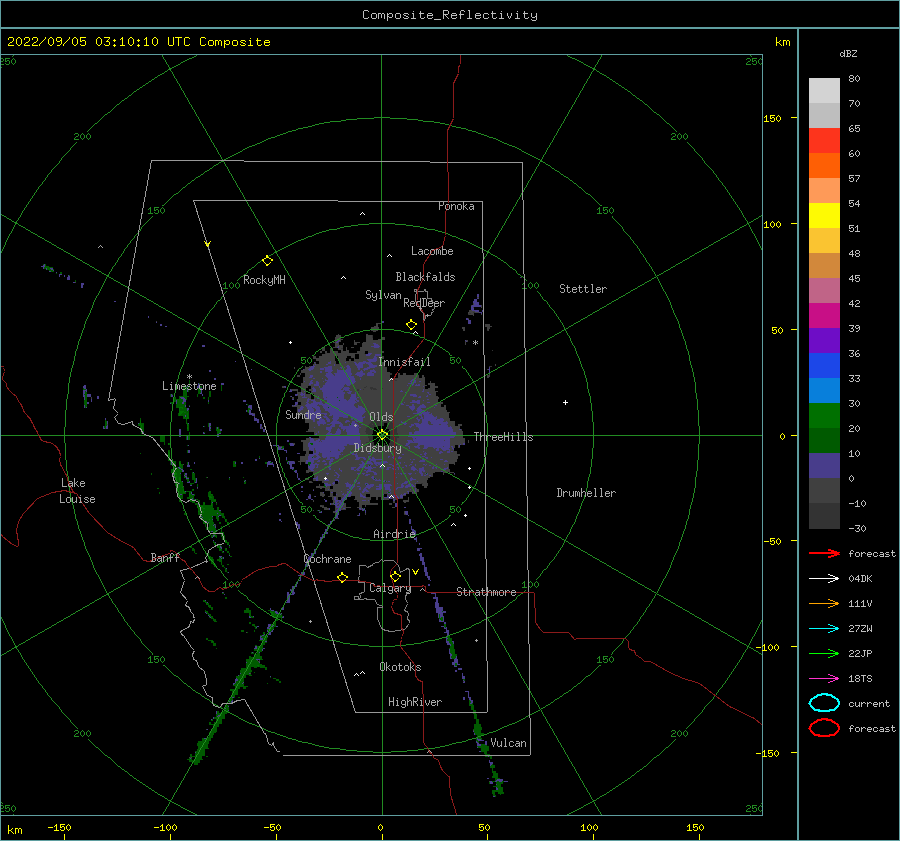This screenshot has width=900, height=841.
Task: Click the 10 dBZ slate-purple swatch
Action: [x=824, y=466]
